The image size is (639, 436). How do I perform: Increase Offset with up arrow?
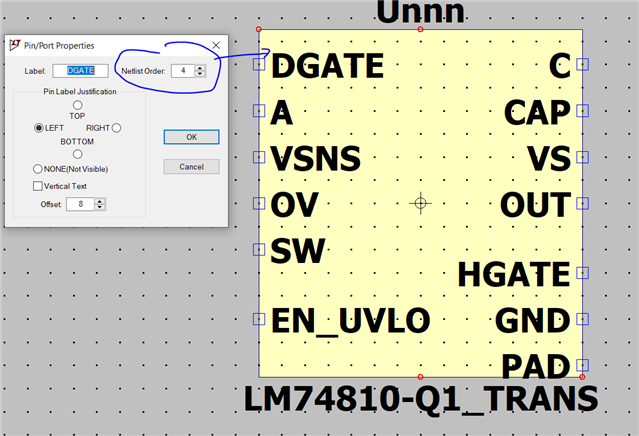(100, 201)
